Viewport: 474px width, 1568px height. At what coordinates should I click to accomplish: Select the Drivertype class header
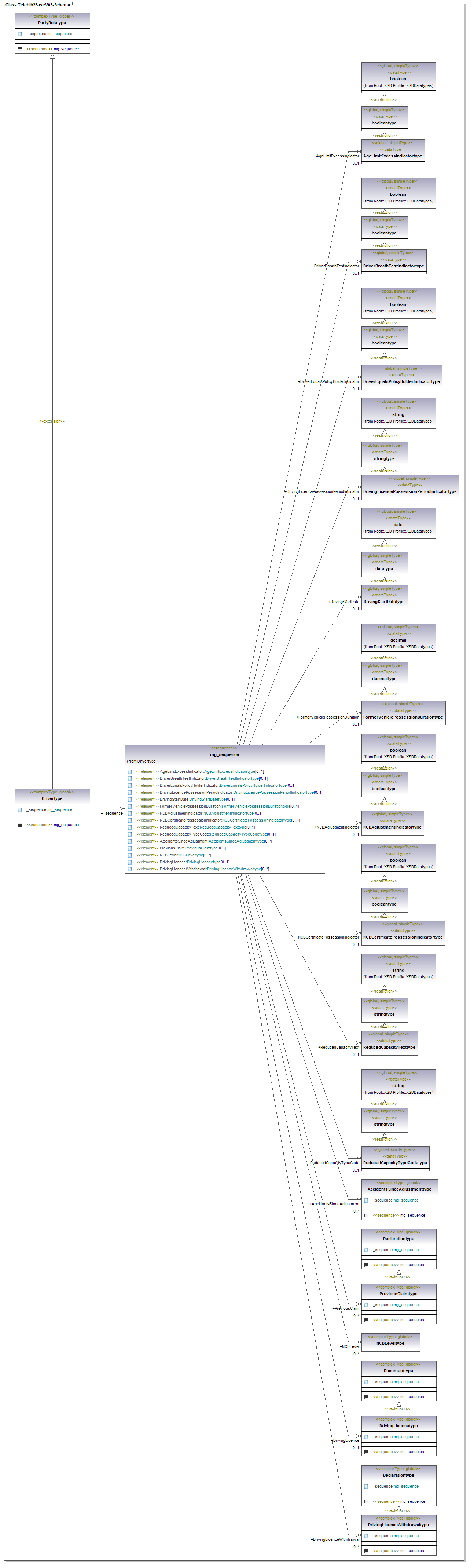(x=52, y=798)
